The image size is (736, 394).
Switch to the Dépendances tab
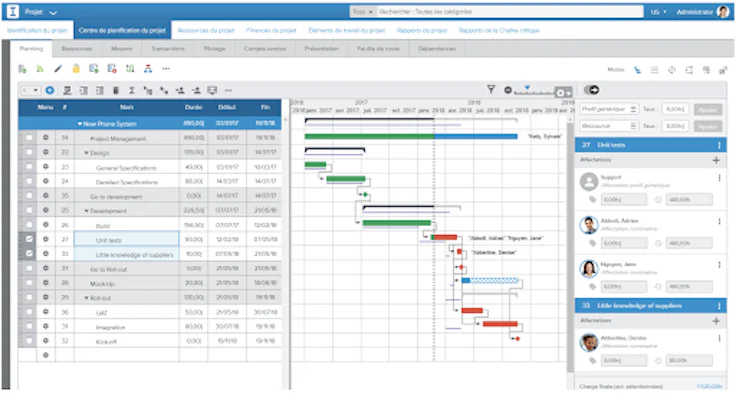click(x=437, y=49)
